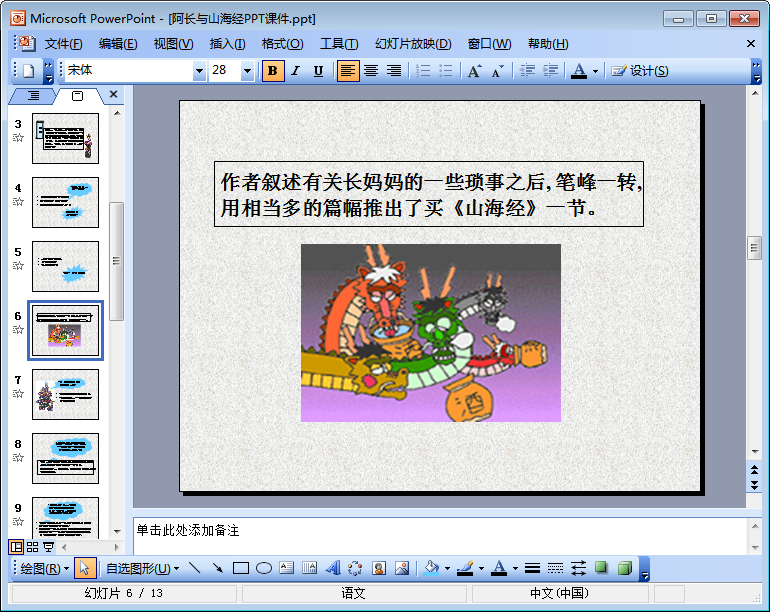Viewport: 770px width, 612px height.
Task: Click Increase Indent icon
Action: pyautogui.click(x=550, y=71)
